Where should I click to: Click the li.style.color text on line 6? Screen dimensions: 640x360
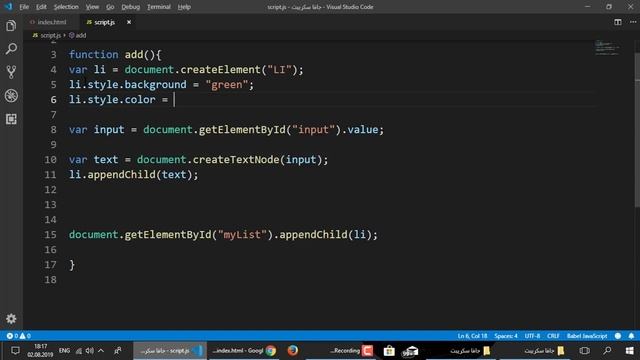pyautogui.click(x=112, y=99)
